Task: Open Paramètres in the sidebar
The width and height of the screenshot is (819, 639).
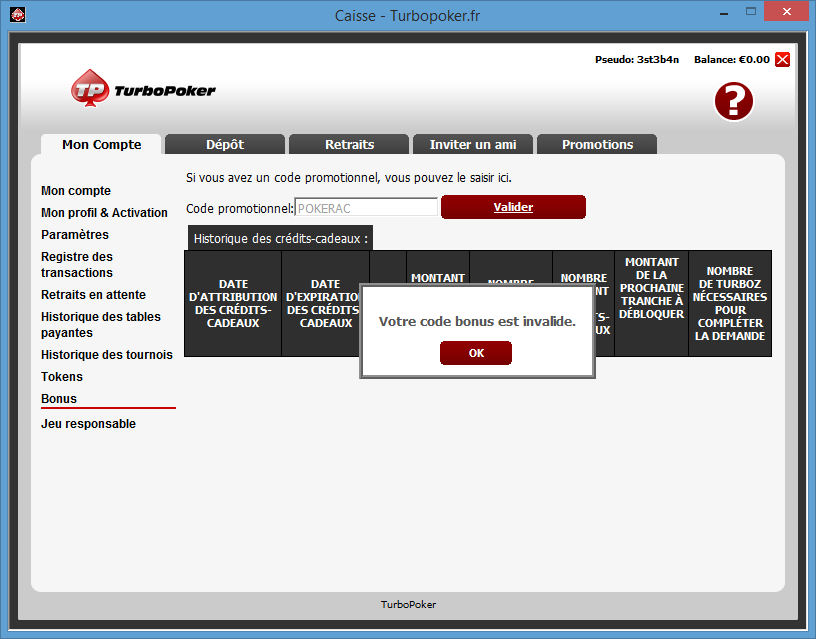Action: 75,235
